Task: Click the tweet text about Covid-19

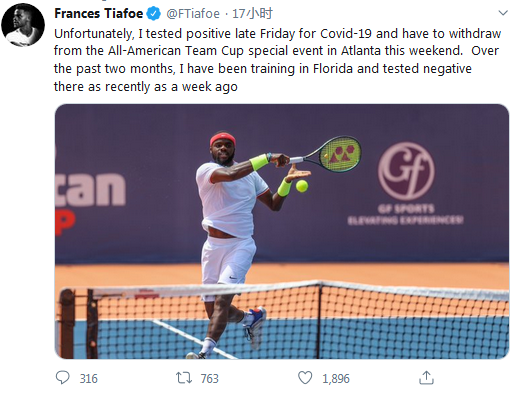Action: [277, 60]
